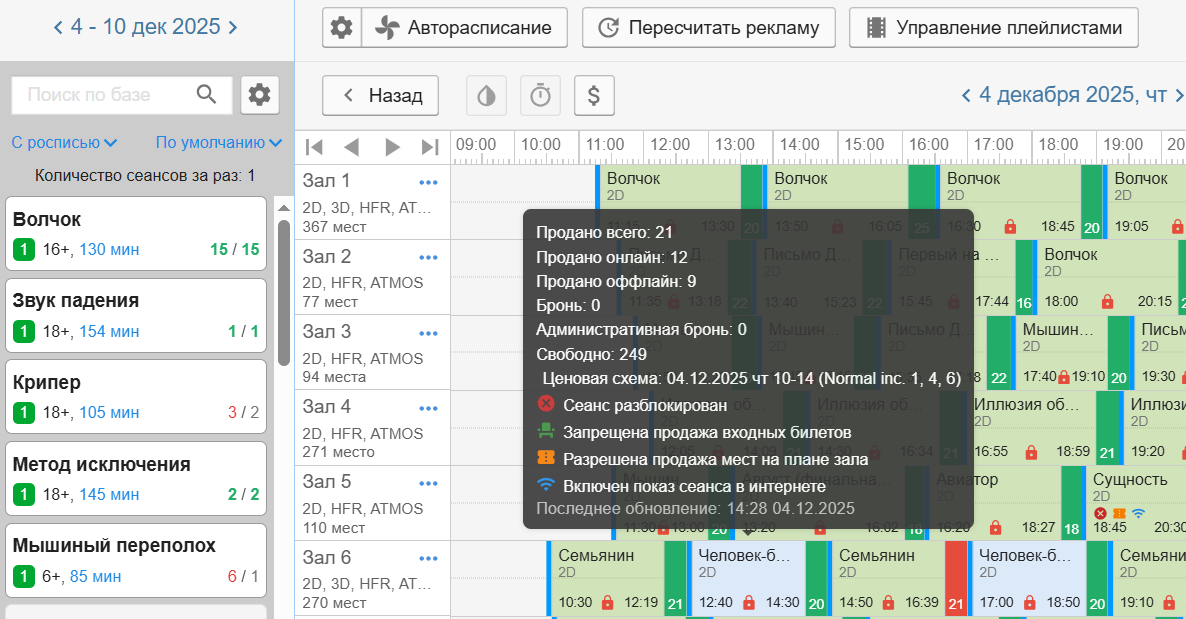Expand the По умолчанию sort dropdown

coord(218,143)
